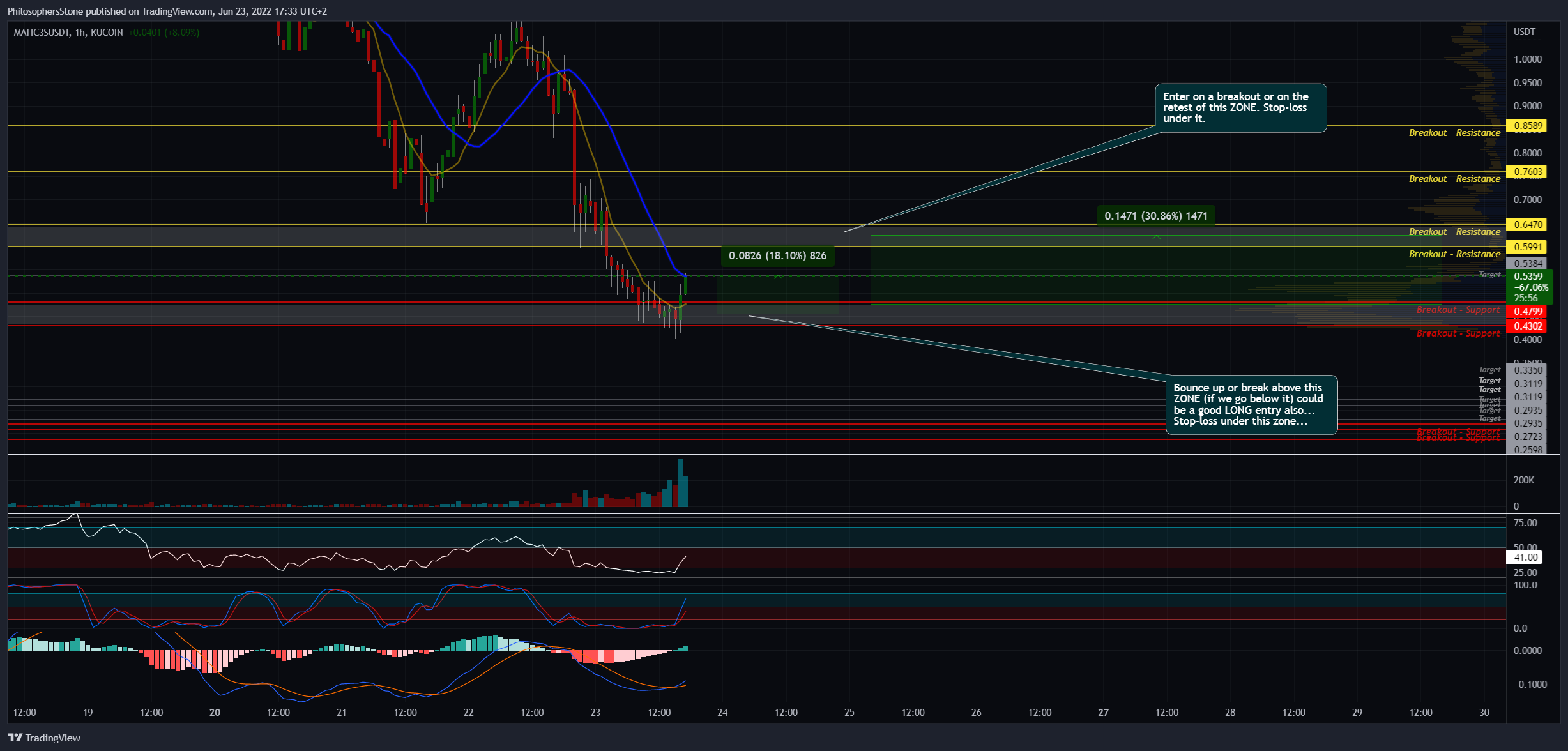Click date 30 on the time axis
The width and height of the screenshot is (1568, 751).
point(1484,713)
